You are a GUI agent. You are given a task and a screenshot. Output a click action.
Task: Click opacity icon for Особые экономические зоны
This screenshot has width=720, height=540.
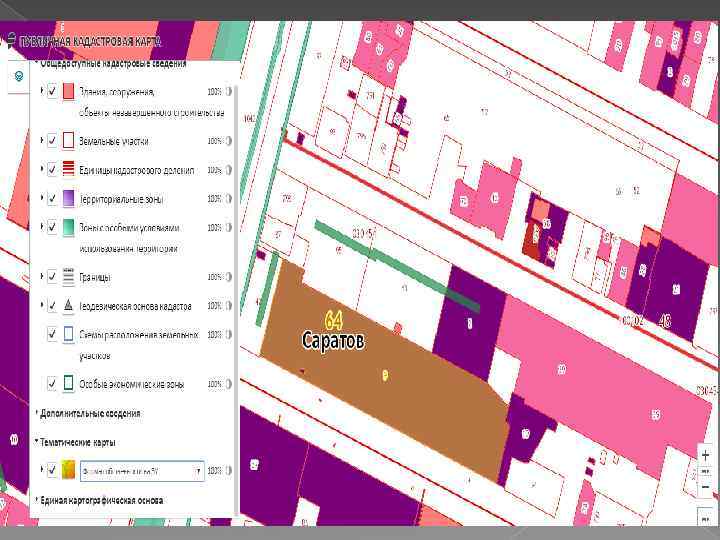[229, 384]
